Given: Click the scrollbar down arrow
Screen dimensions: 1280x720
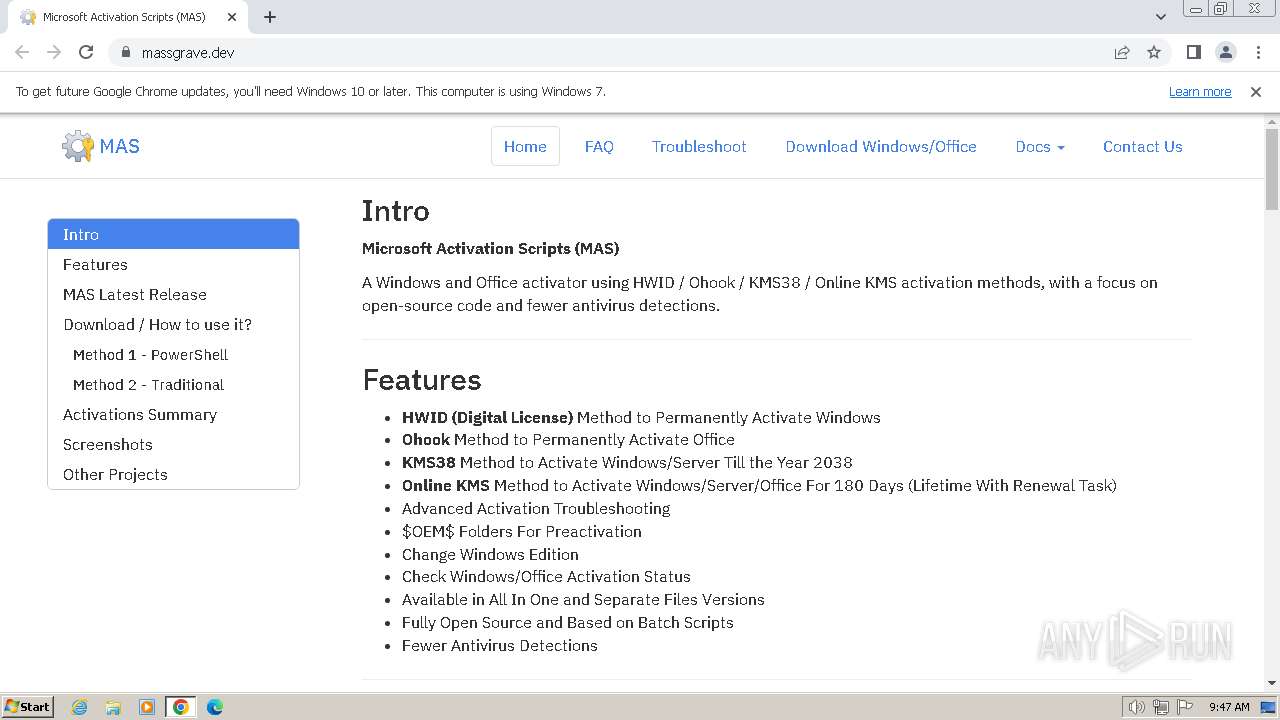Looking at the screenshot, I should pos(1272,683).
